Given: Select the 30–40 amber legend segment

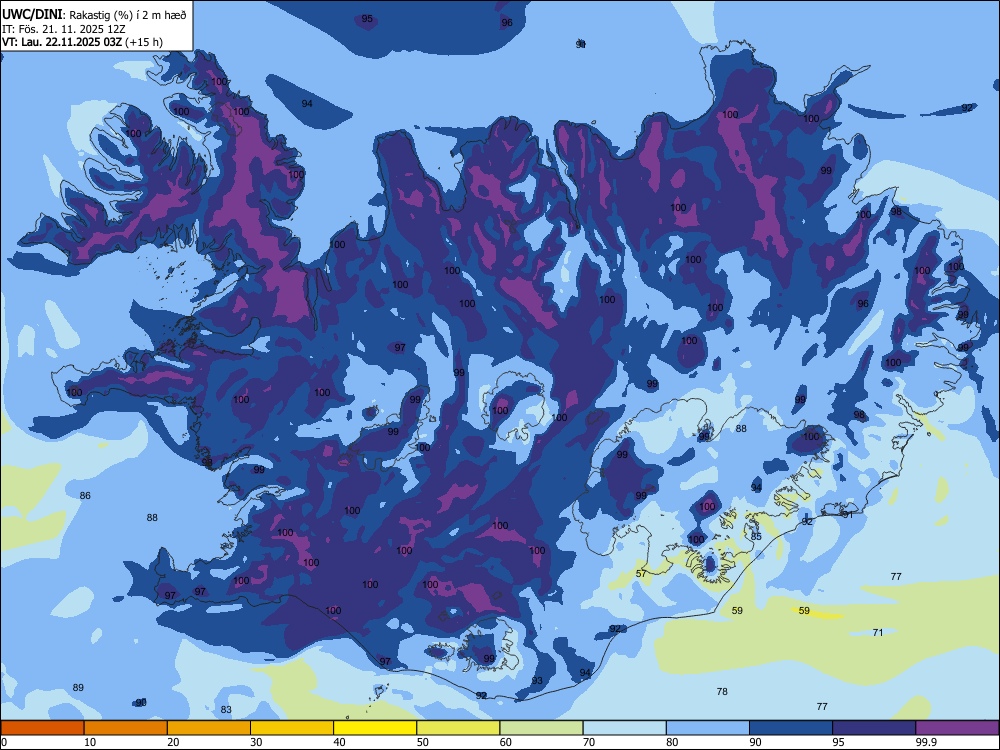Looking at the screenshot, I should (292, 728).
